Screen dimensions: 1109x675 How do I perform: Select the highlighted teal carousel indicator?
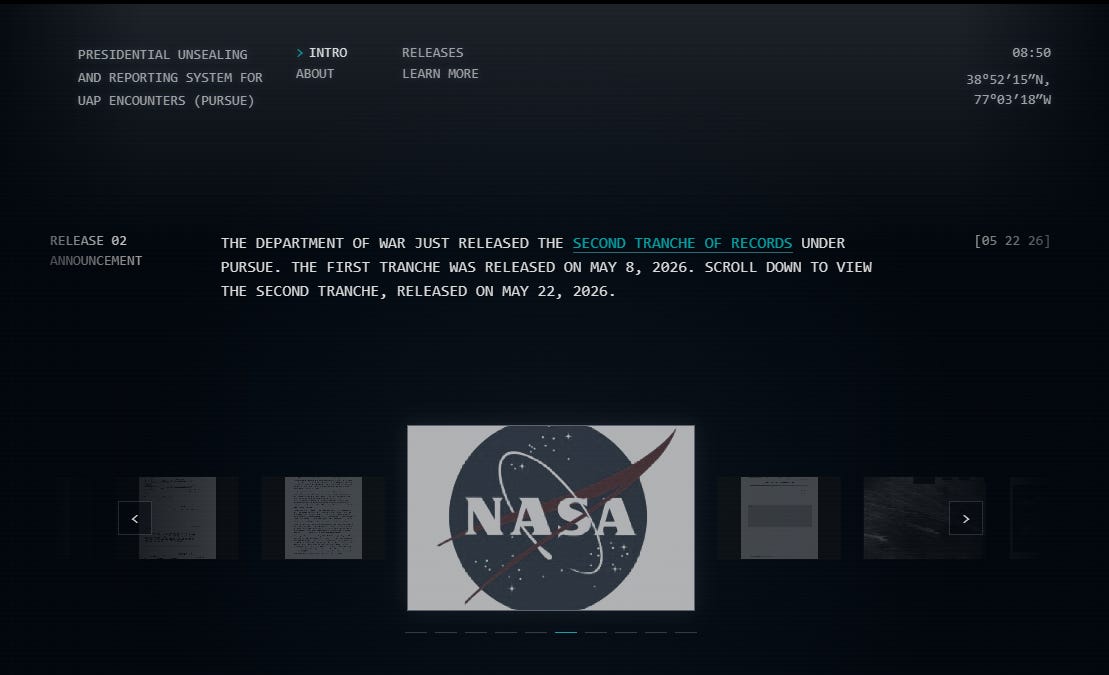coord(566,632)
